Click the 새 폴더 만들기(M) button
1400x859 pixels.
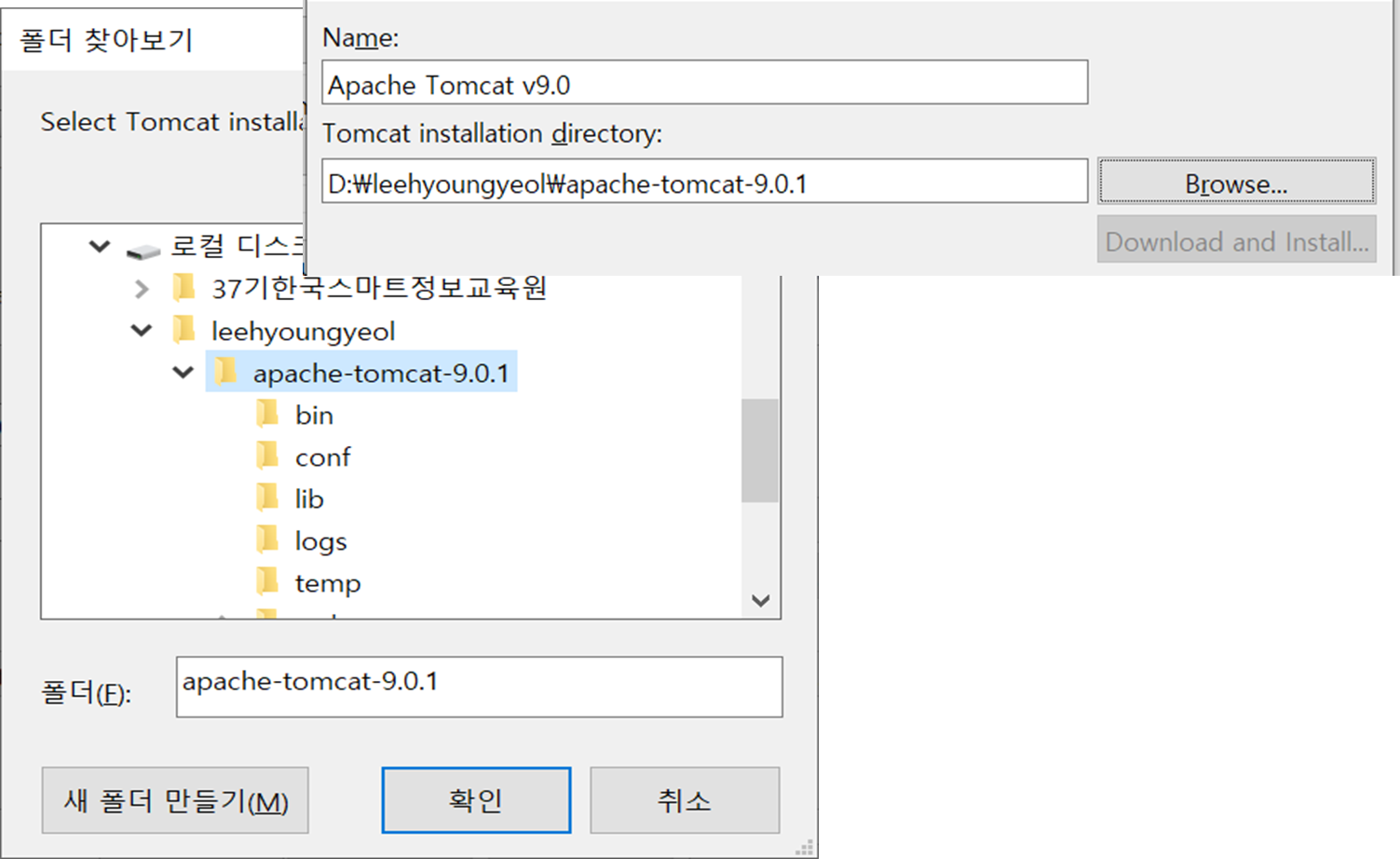click(x=175, y=800)
